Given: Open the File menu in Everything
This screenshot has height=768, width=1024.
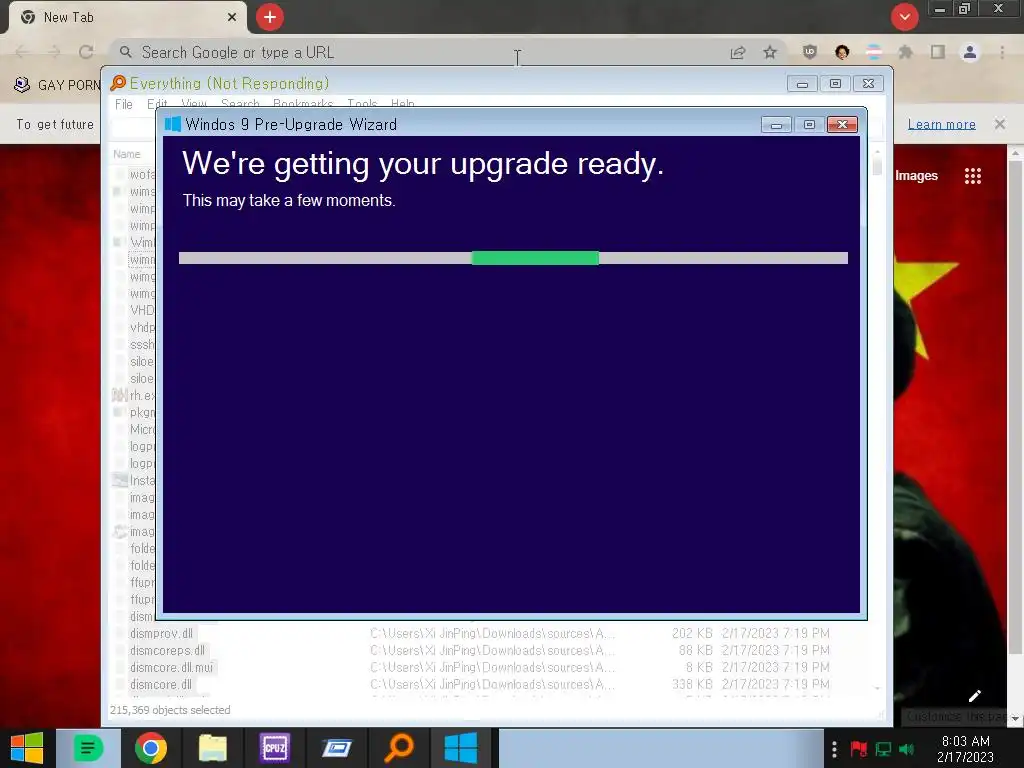Looking at the screenshot, I should [123, 104].
